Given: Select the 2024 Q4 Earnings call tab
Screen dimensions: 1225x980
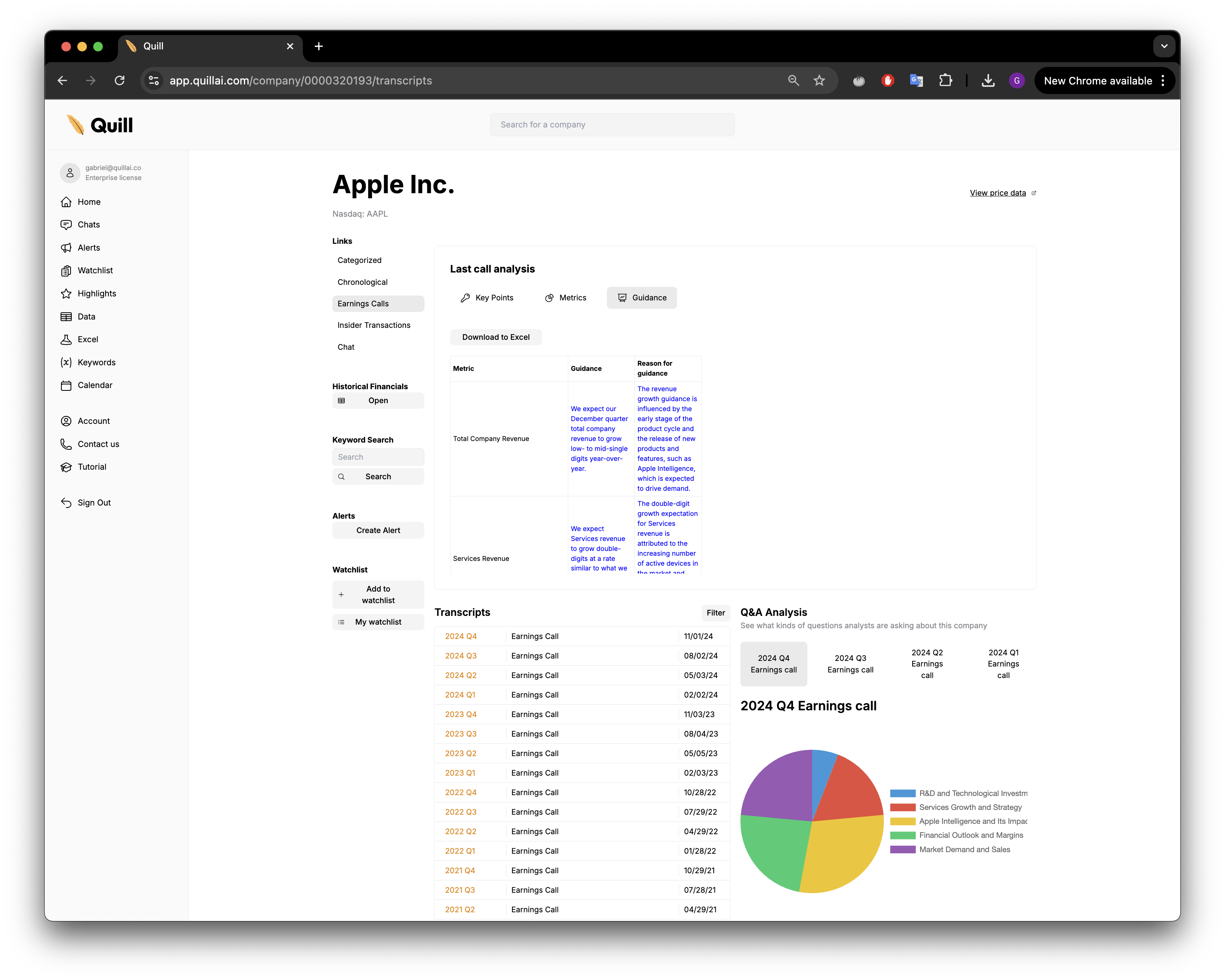Looking at the screenshot, I should click(x=773, y=664).
